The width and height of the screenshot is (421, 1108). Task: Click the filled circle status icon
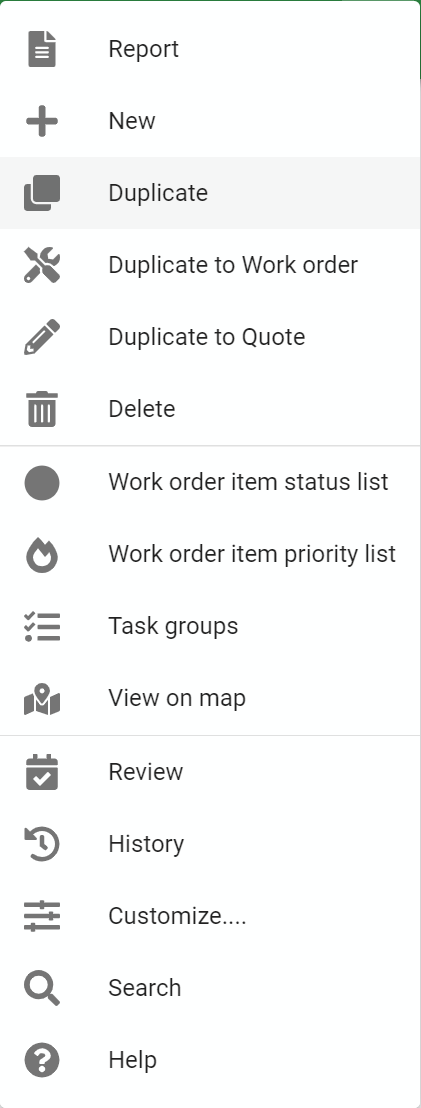42,483
